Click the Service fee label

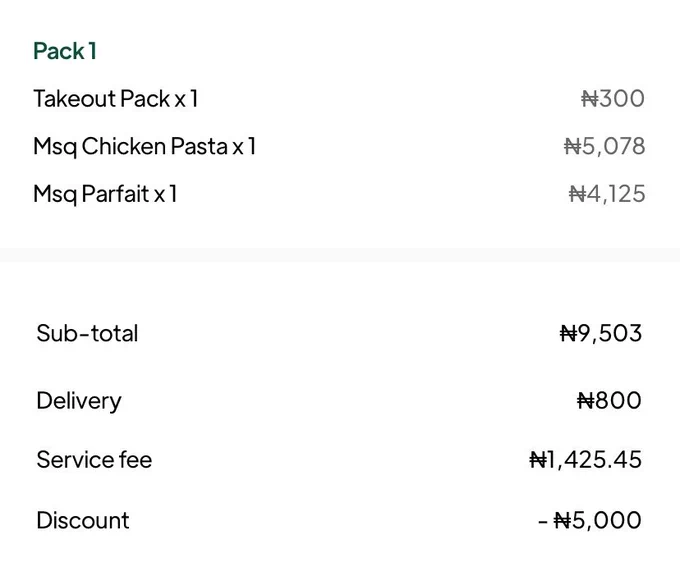point(94,460)
